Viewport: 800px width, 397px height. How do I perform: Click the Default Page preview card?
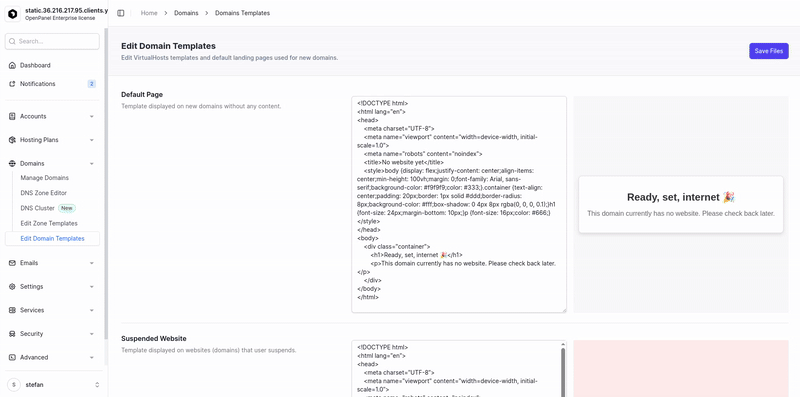coord(681,205)
